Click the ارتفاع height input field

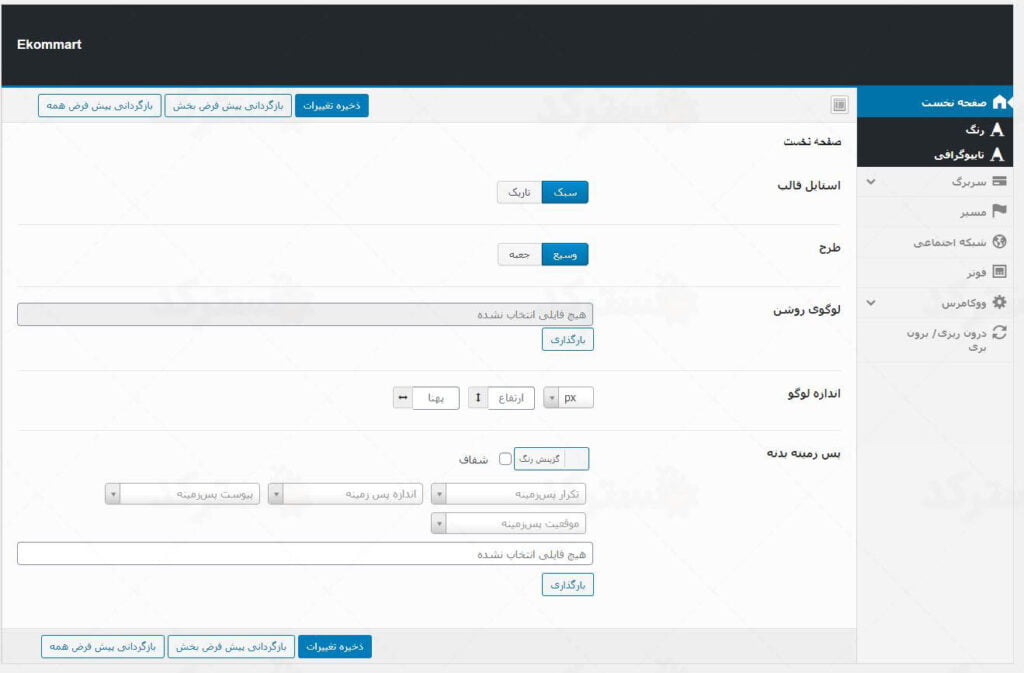pyautogui.click(x=510, y=398)
